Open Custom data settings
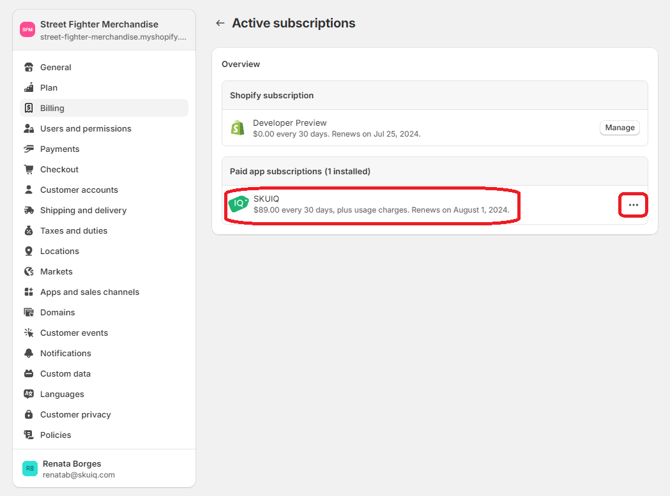The image size is (670, 496). coord(104,374)
